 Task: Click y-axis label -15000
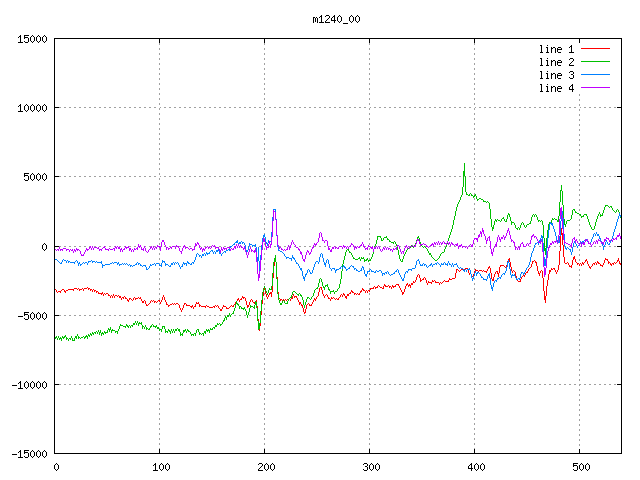point(29,454)
